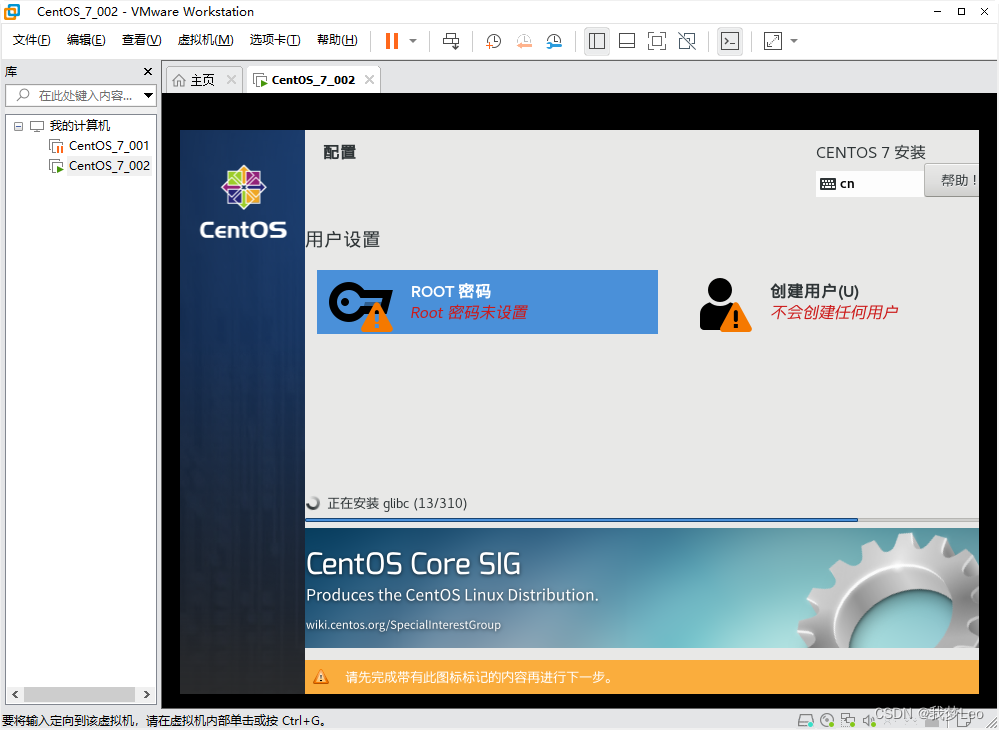The width and height of the screenshot is (999, 730).
Task: Click the 正在安装 glibc (13/310) status text
Action: click(x=397, y=503)
